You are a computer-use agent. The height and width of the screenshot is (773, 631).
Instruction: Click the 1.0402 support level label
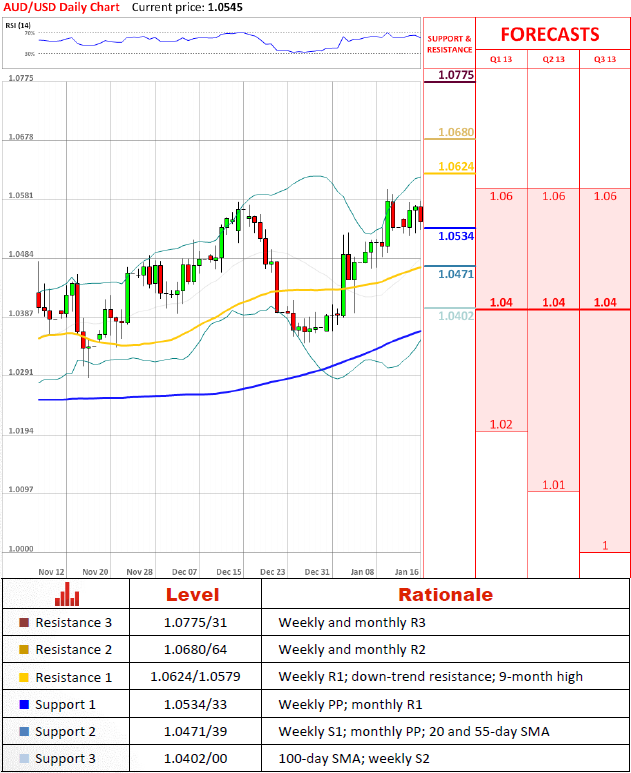click(456, 316)
